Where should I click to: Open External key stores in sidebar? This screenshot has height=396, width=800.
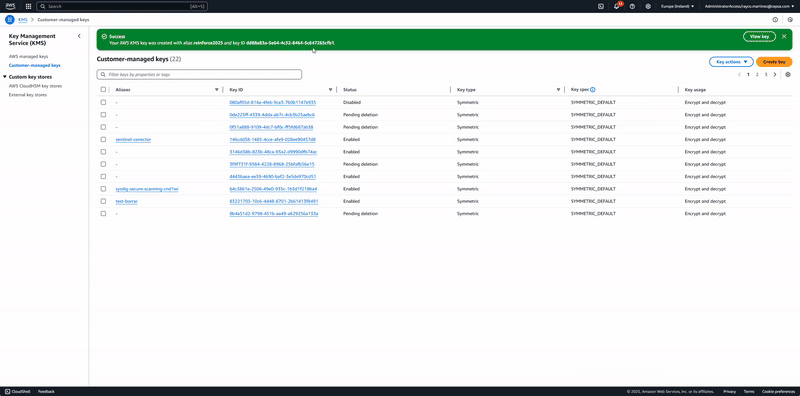tap(28, 95)
